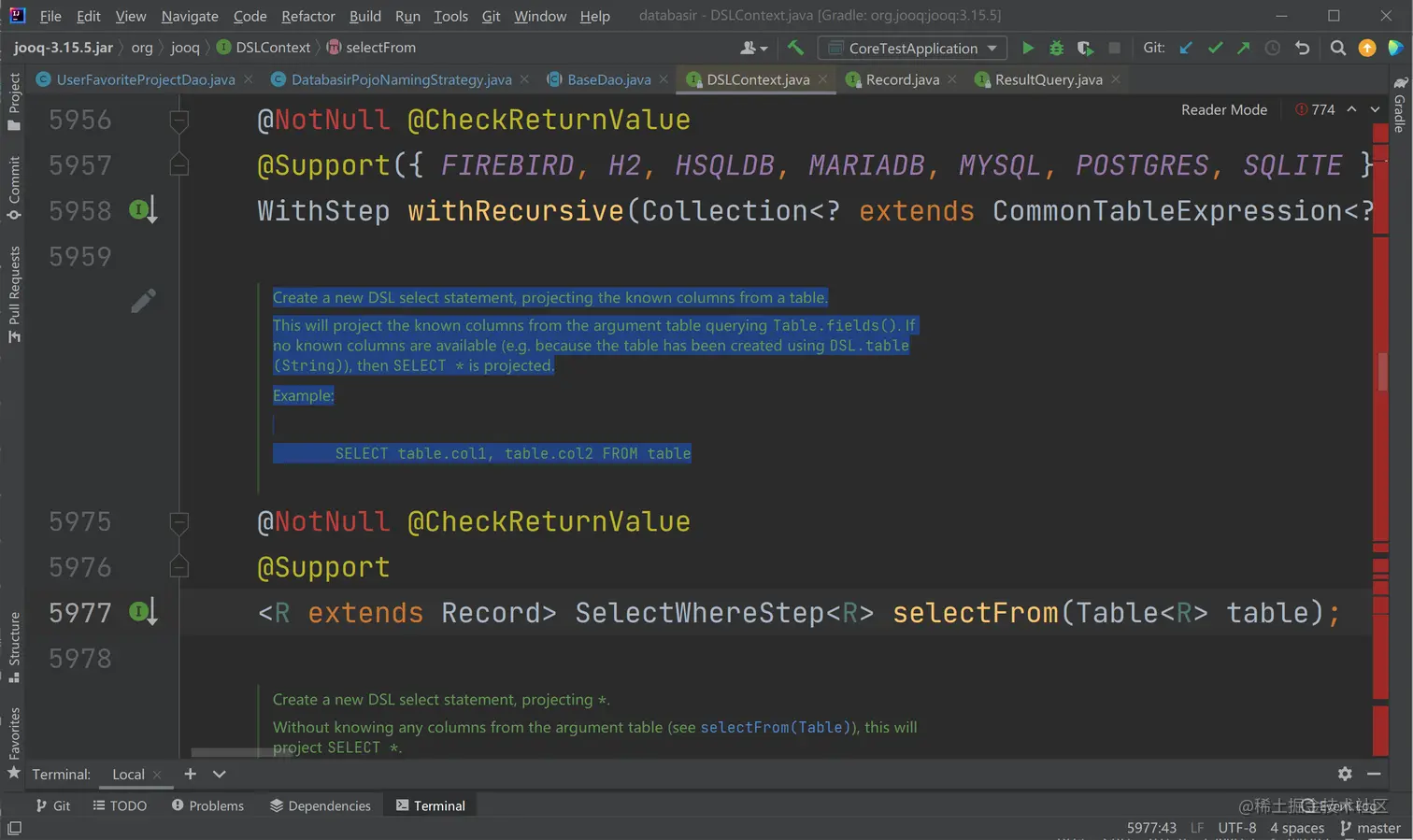Click the Build Project hammer icon

(x=795, y=48)
